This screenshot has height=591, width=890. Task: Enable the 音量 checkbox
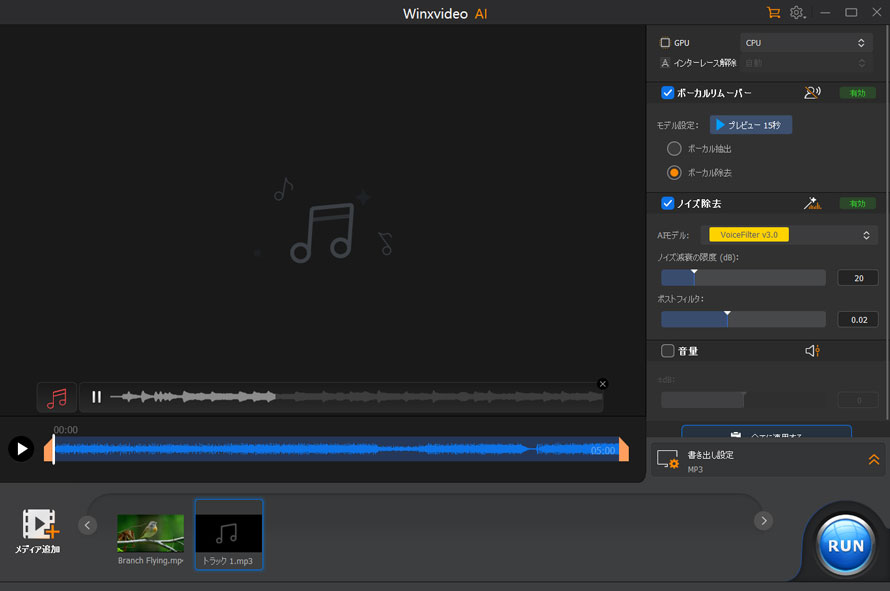667,351
